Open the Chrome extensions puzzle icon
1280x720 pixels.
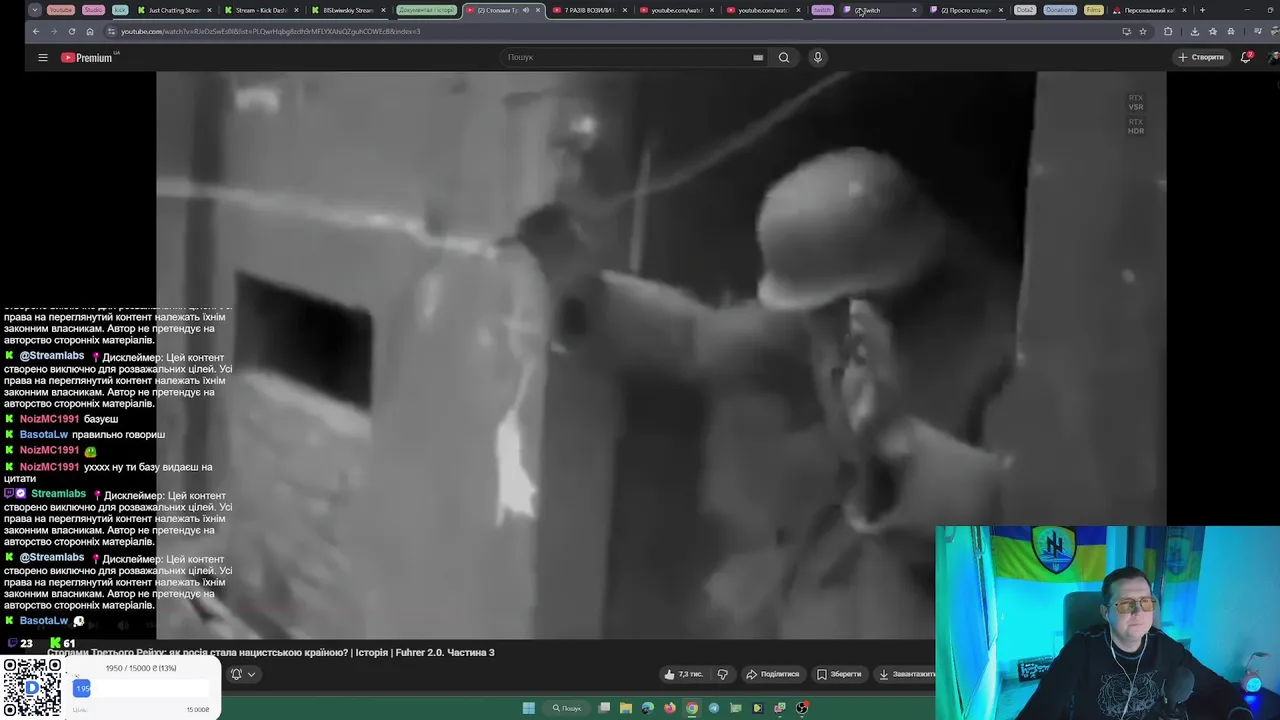(1168, 31)
